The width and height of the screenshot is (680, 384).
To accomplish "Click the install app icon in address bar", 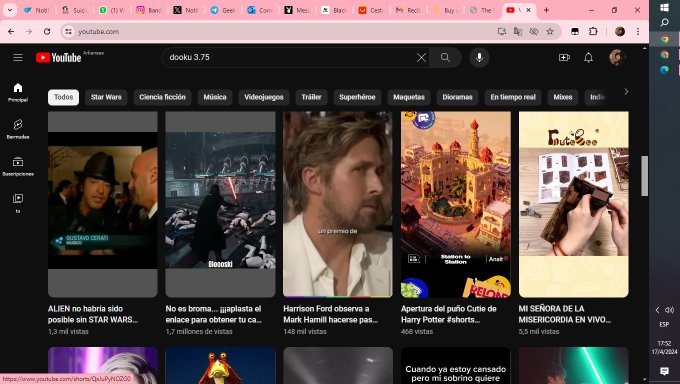I will tap(502, 31).
